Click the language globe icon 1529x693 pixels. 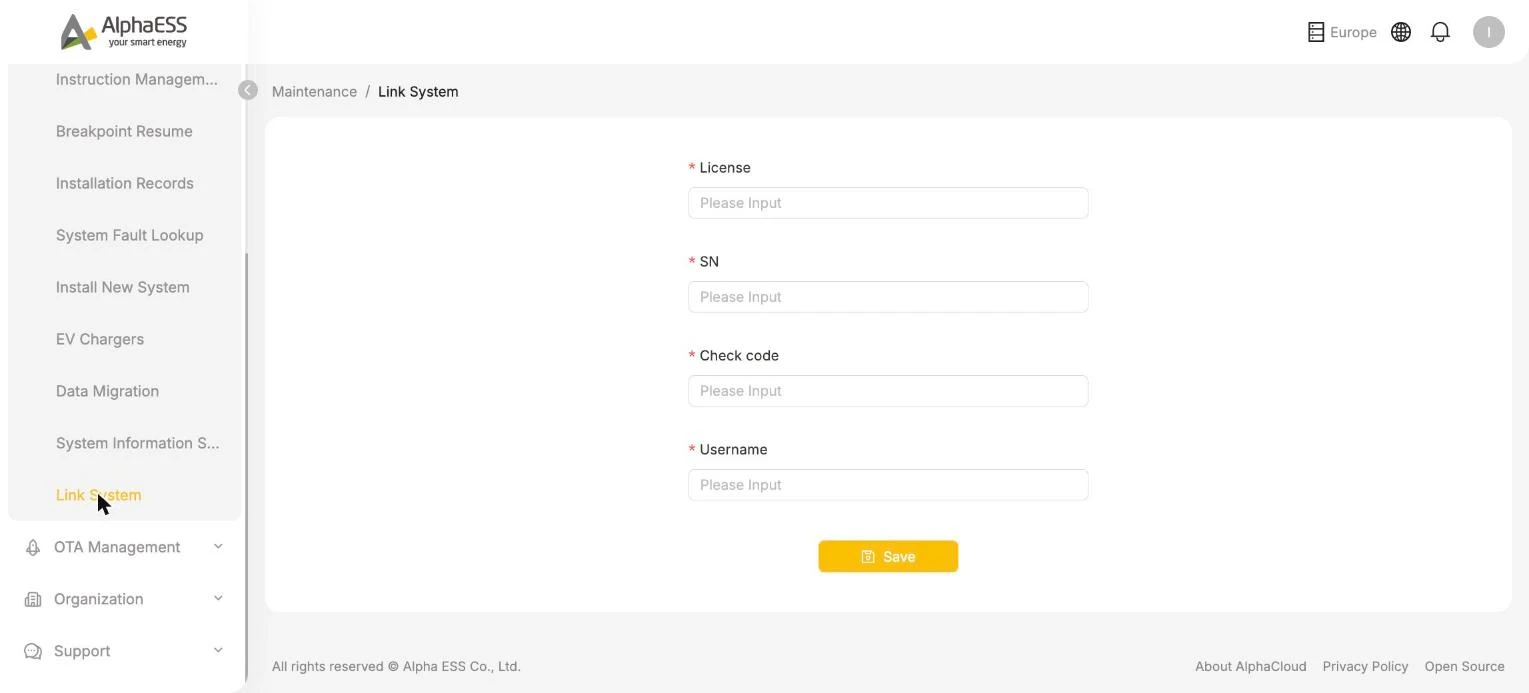1401,32
